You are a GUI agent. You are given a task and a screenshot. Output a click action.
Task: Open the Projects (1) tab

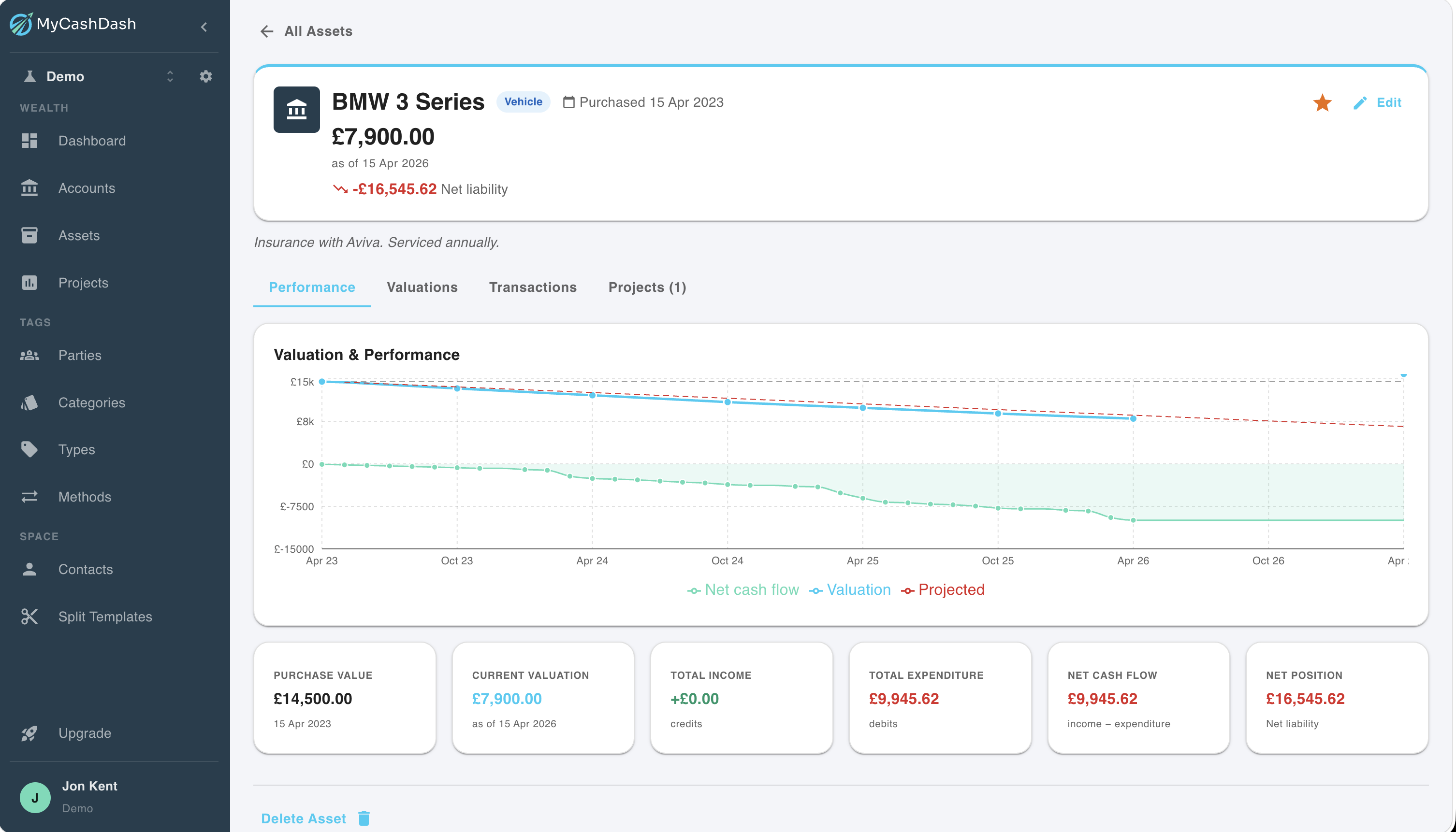coord(647,287)
